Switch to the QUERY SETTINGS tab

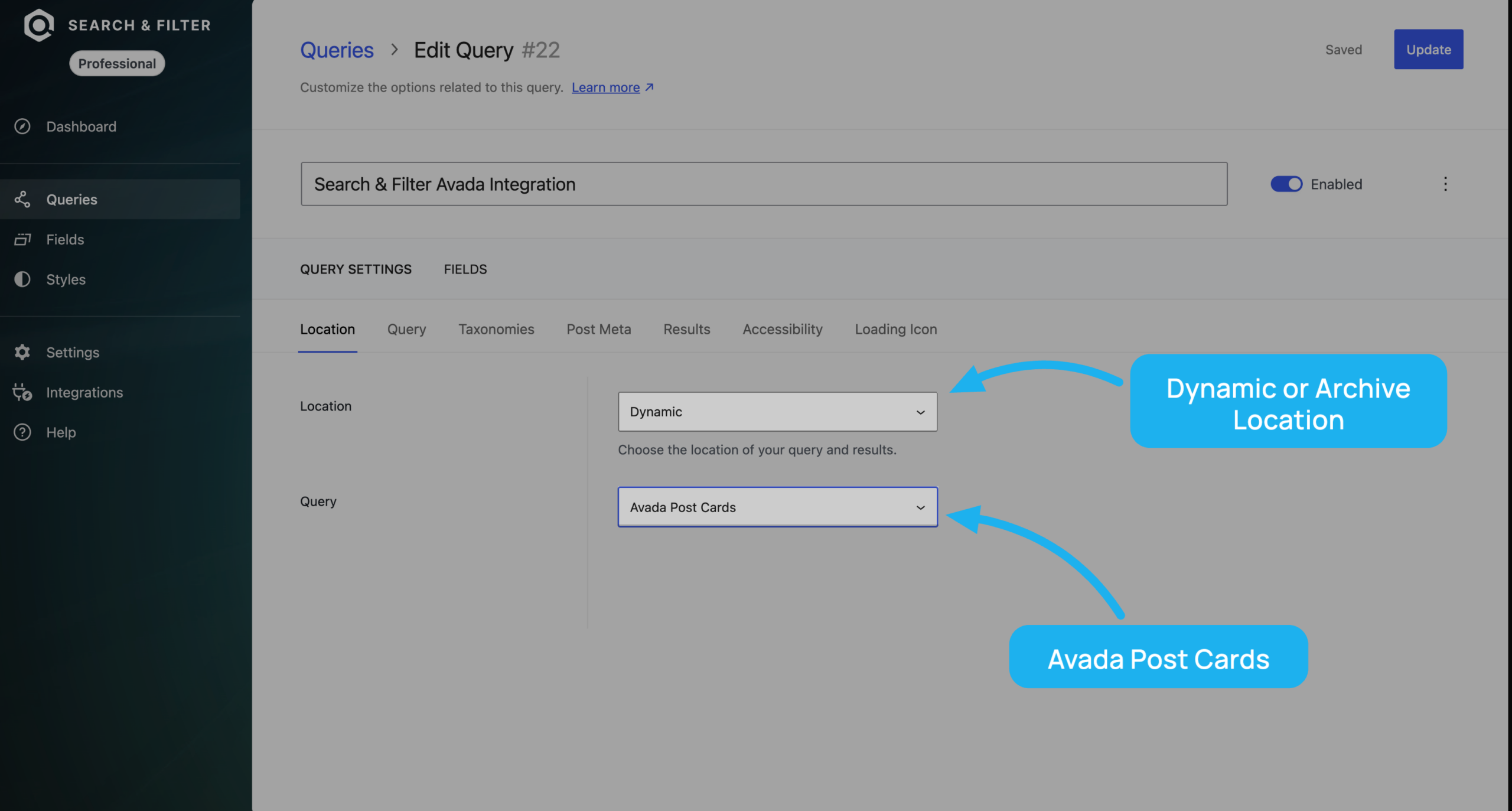click(356, 269)
